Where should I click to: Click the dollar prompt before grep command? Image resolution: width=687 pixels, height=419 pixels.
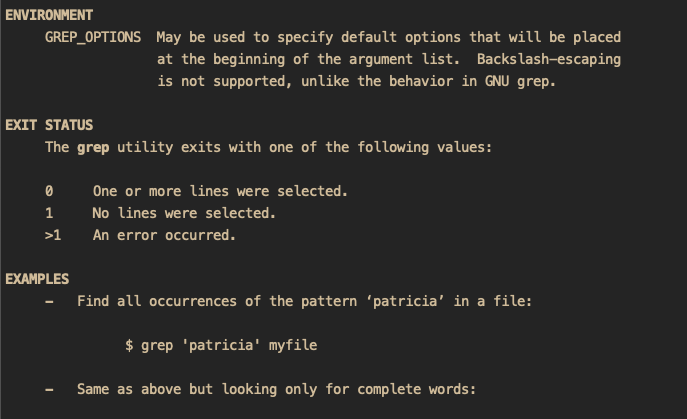coord(129,345)
